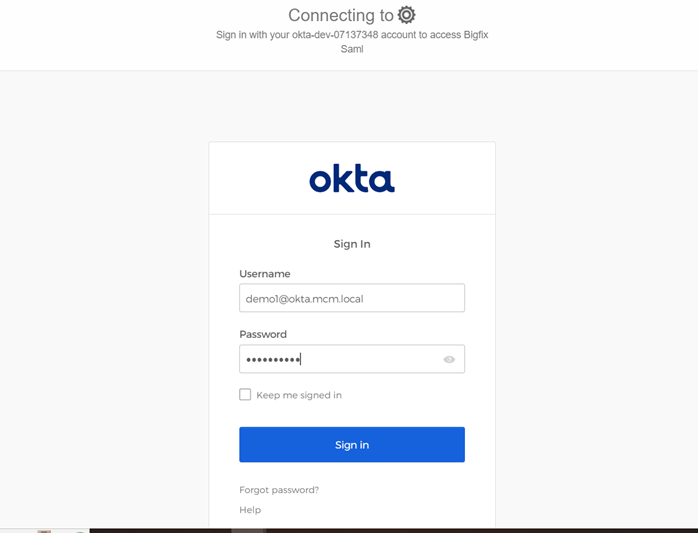Click the Password field label
698x533 pixels.
tap(263, 335)
